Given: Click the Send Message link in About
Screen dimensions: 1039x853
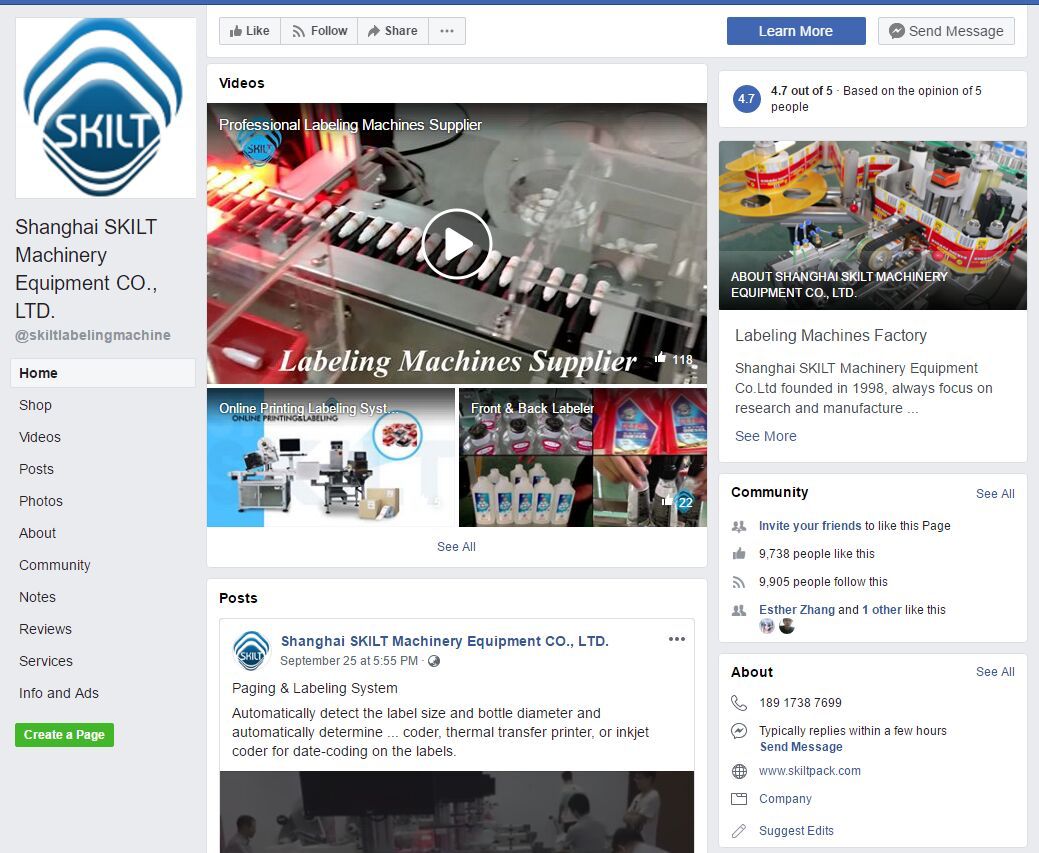Looking at the screenshot, I should pos(801,747).
